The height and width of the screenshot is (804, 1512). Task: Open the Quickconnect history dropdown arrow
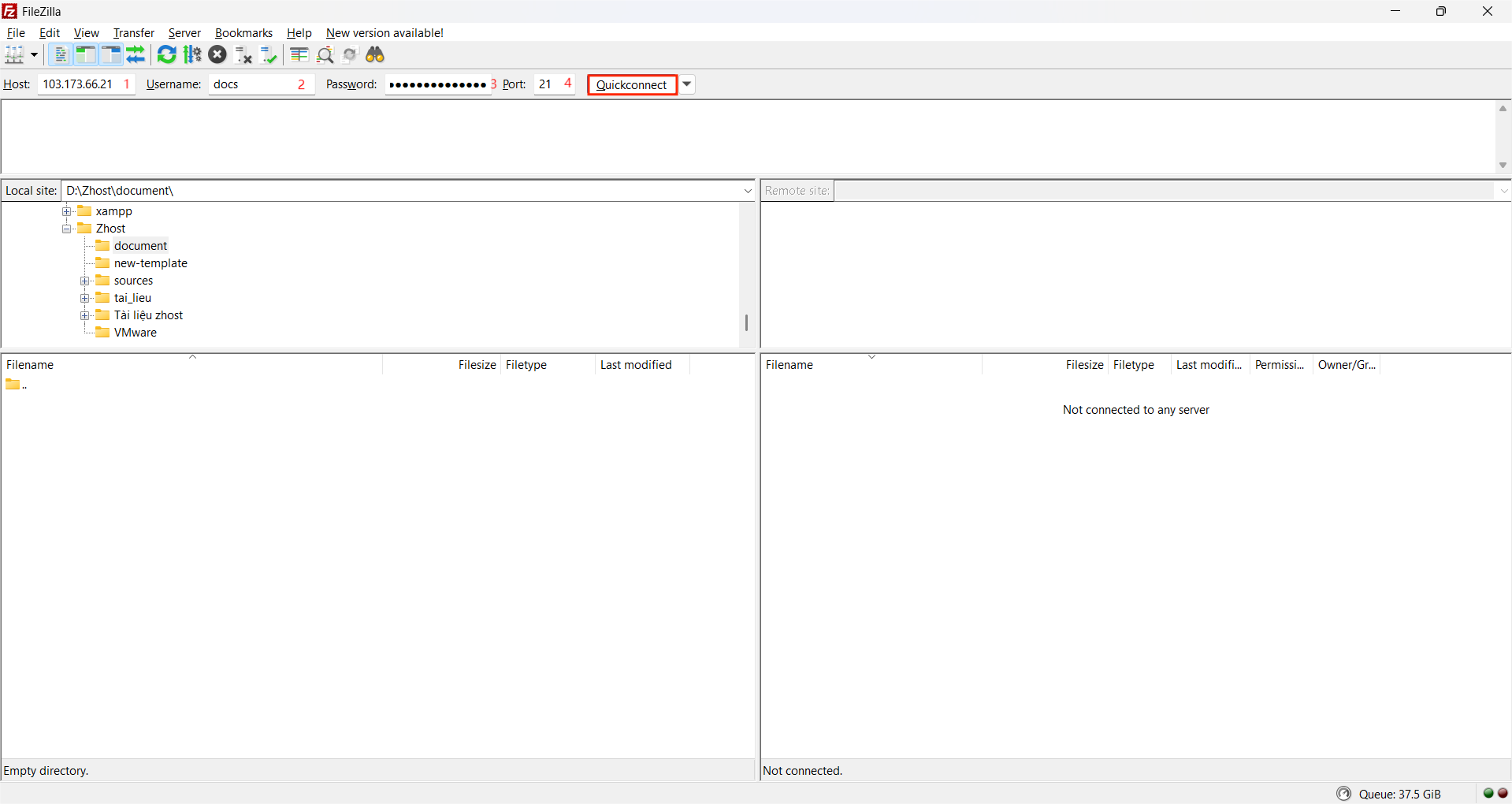[x=687, y=84]
